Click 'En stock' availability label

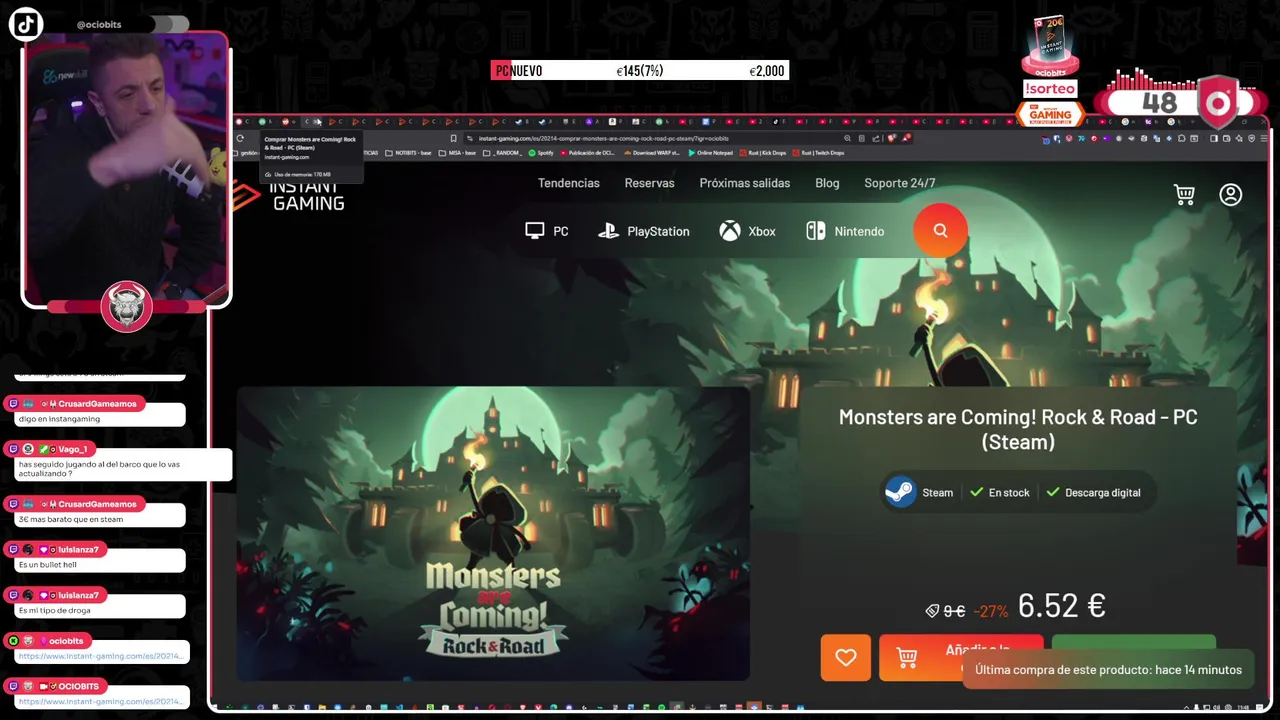[999, 492]
